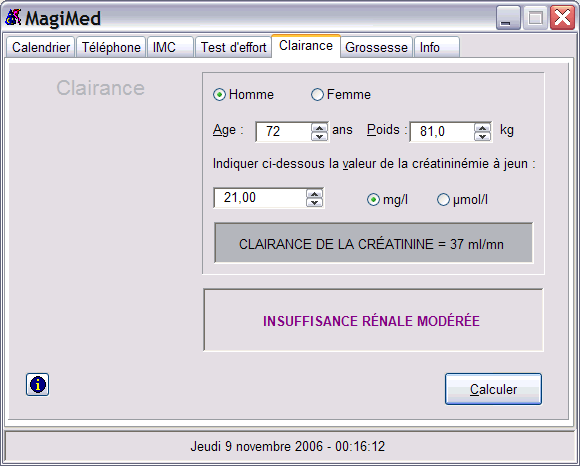This screenshot has height=466, width=580.
Task: Switch to the Téléphone tab
Action: (111, 47)
